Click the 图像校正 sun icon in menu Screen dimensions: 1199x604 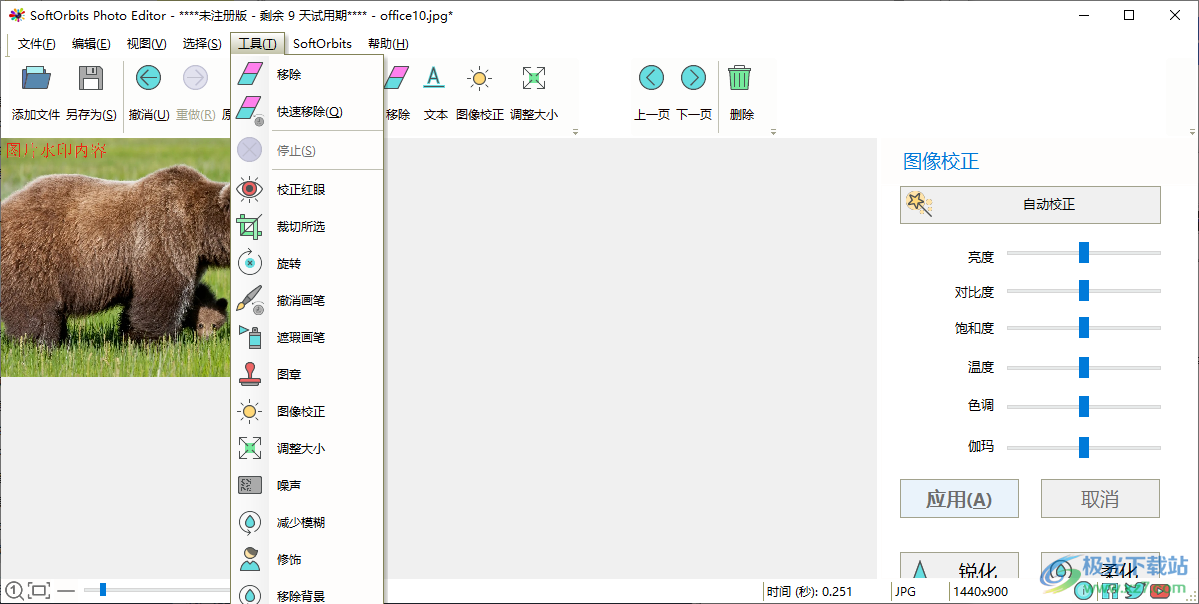tap(250, 411)
